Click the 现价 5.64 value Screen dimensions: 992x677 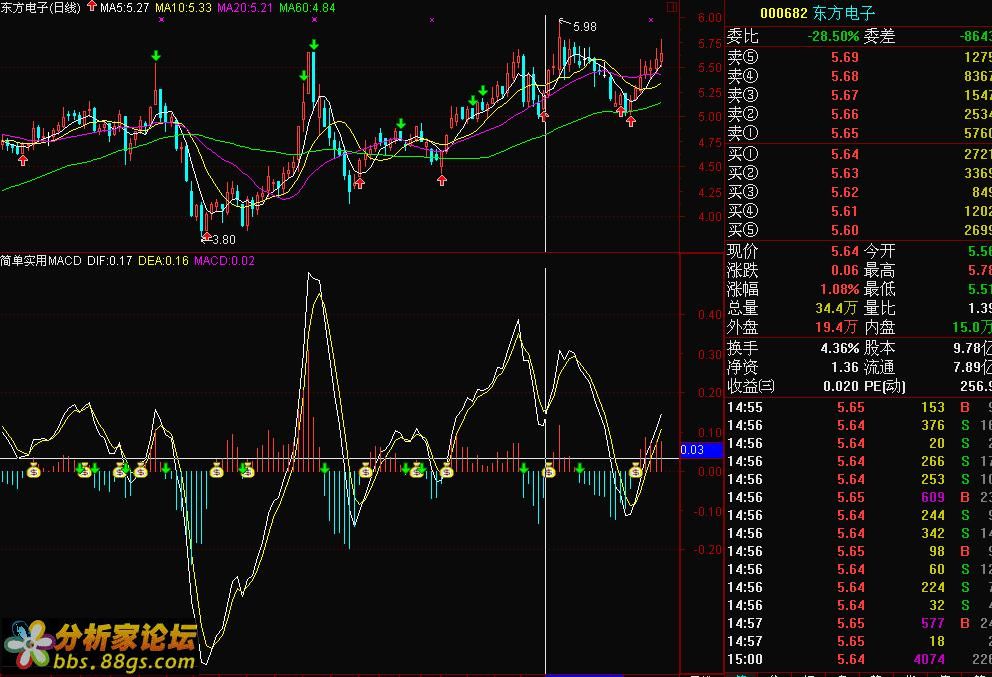845,252
